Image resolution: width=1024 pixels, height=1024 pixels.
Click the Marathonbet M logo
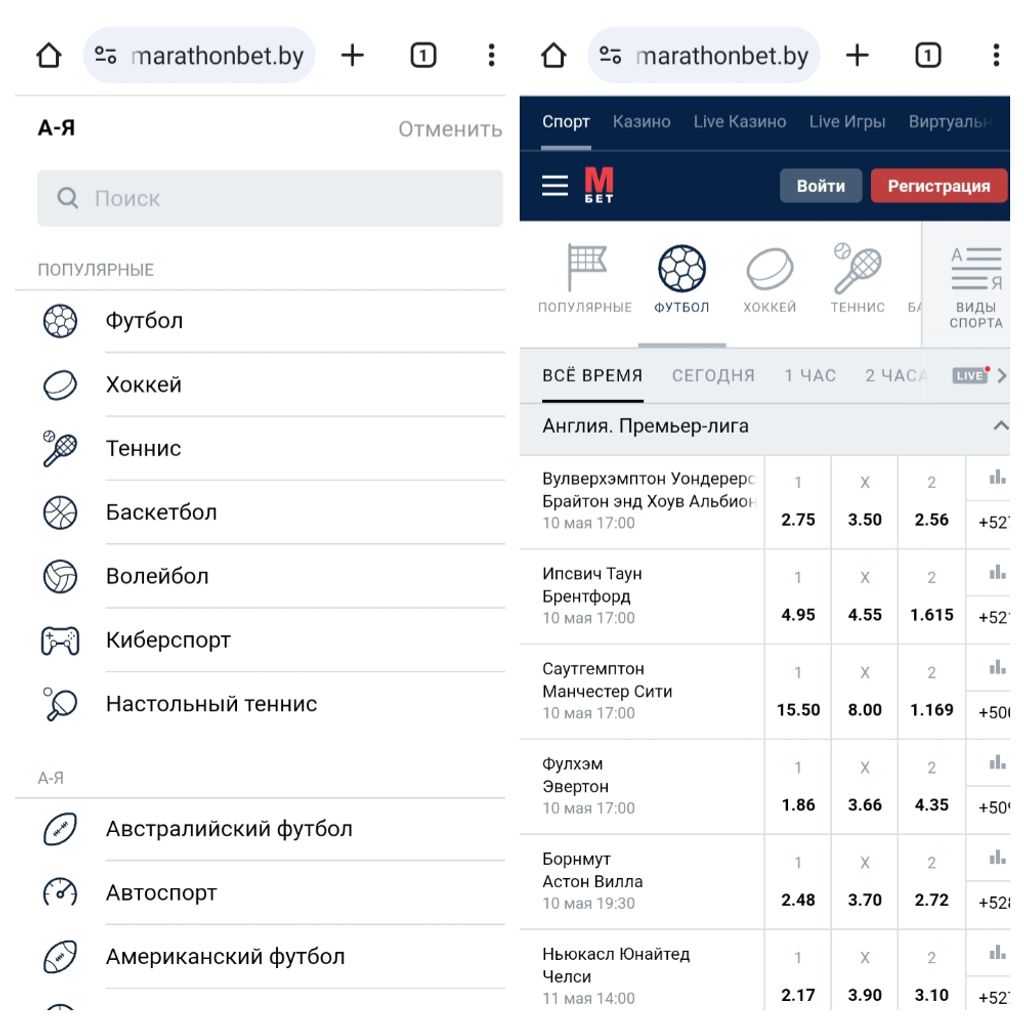click(x=599, y=185)
